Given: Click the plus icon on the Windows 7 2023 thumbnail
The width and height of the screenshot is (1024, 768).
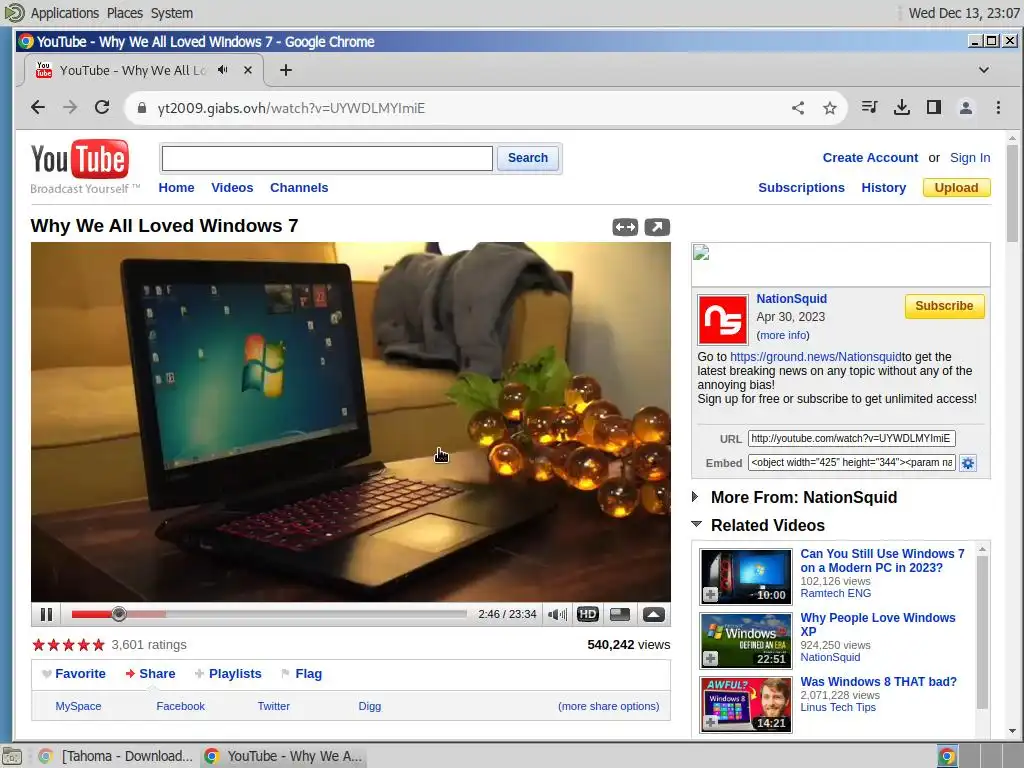Looking at the screenshot, I should coord(711,594).
